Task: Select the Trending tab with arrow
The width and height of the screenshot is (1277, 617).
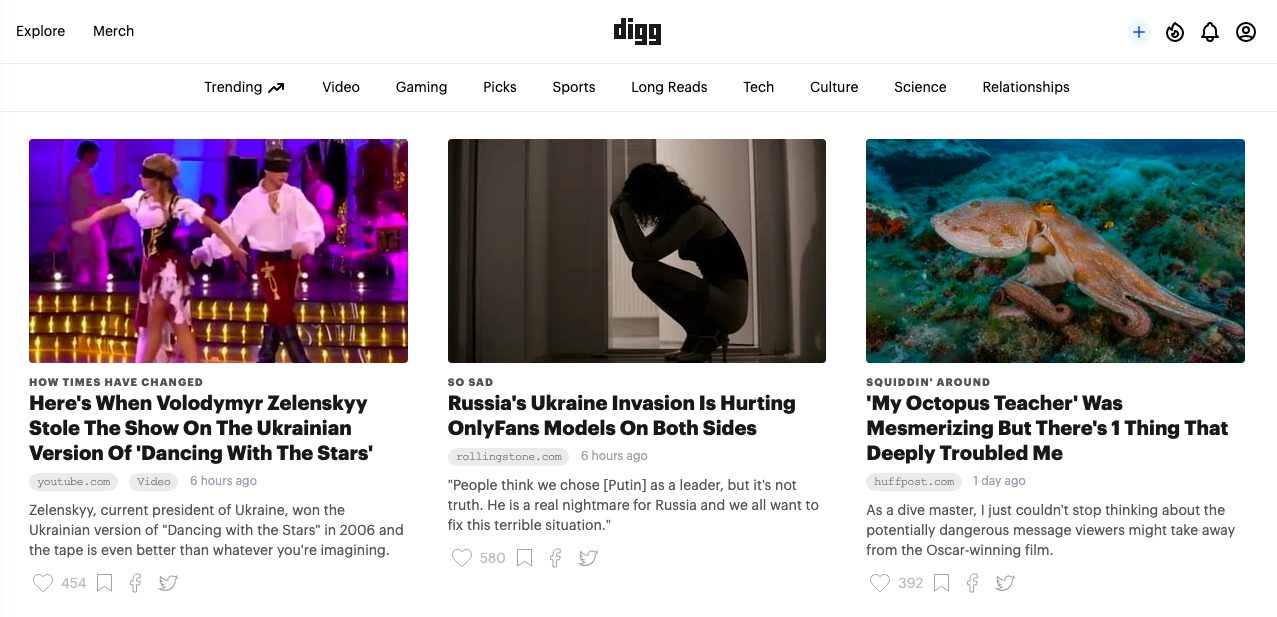Action: click(x=244, y=87)
